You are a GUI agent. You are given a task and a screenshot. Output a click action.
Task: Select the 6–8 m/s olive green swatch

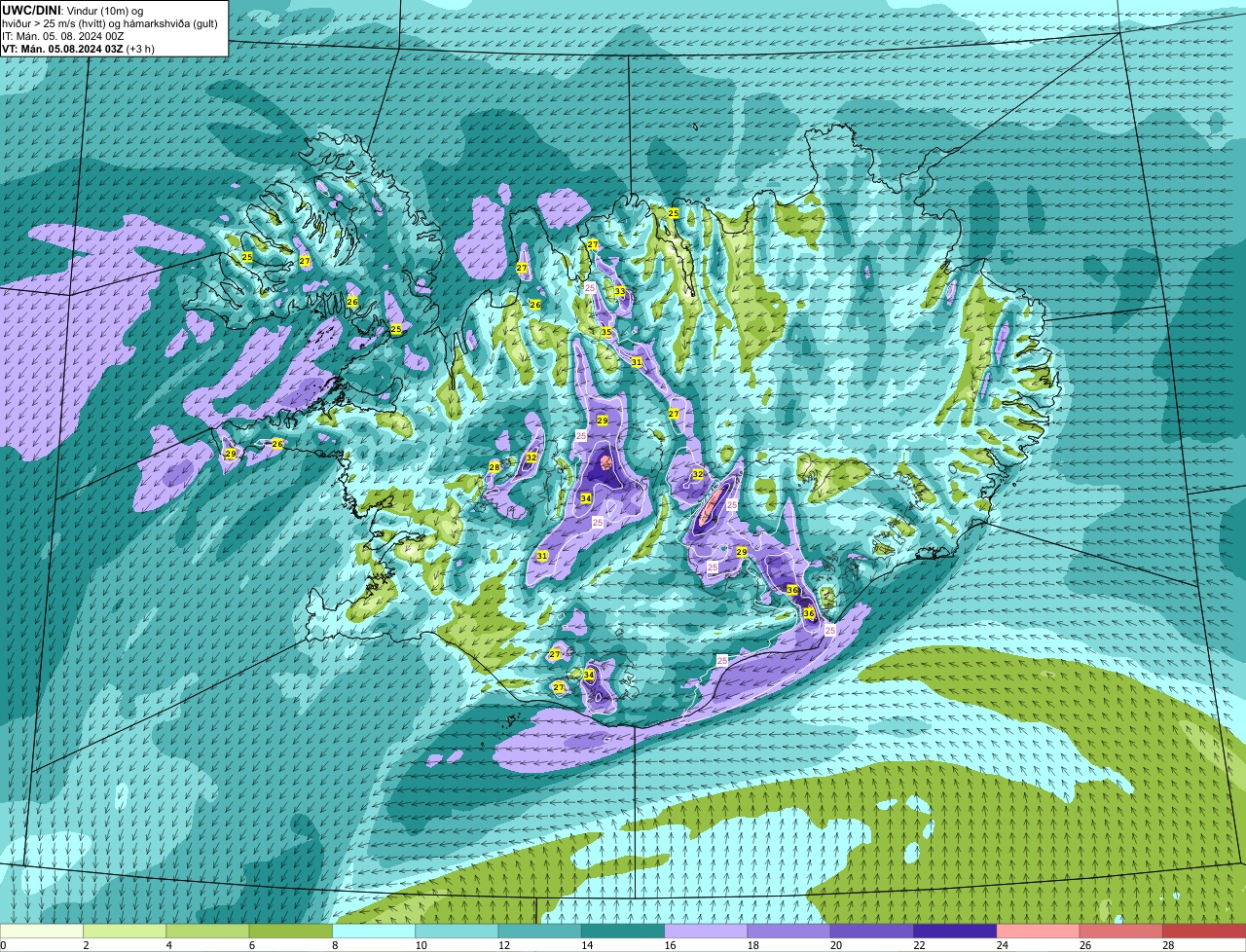coord(291,932)
